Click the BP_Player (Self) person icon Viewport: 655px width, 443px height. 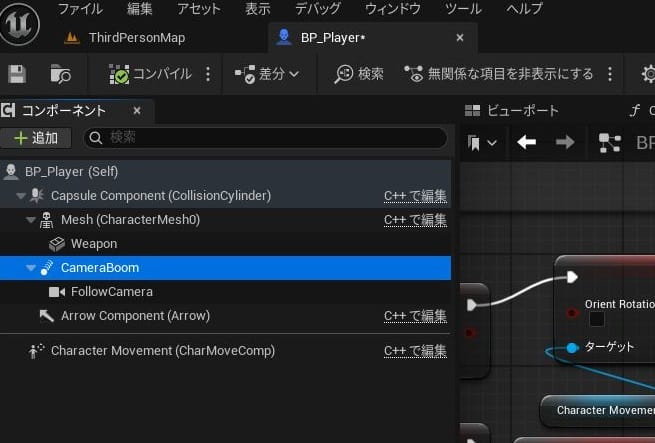point(11,172)
